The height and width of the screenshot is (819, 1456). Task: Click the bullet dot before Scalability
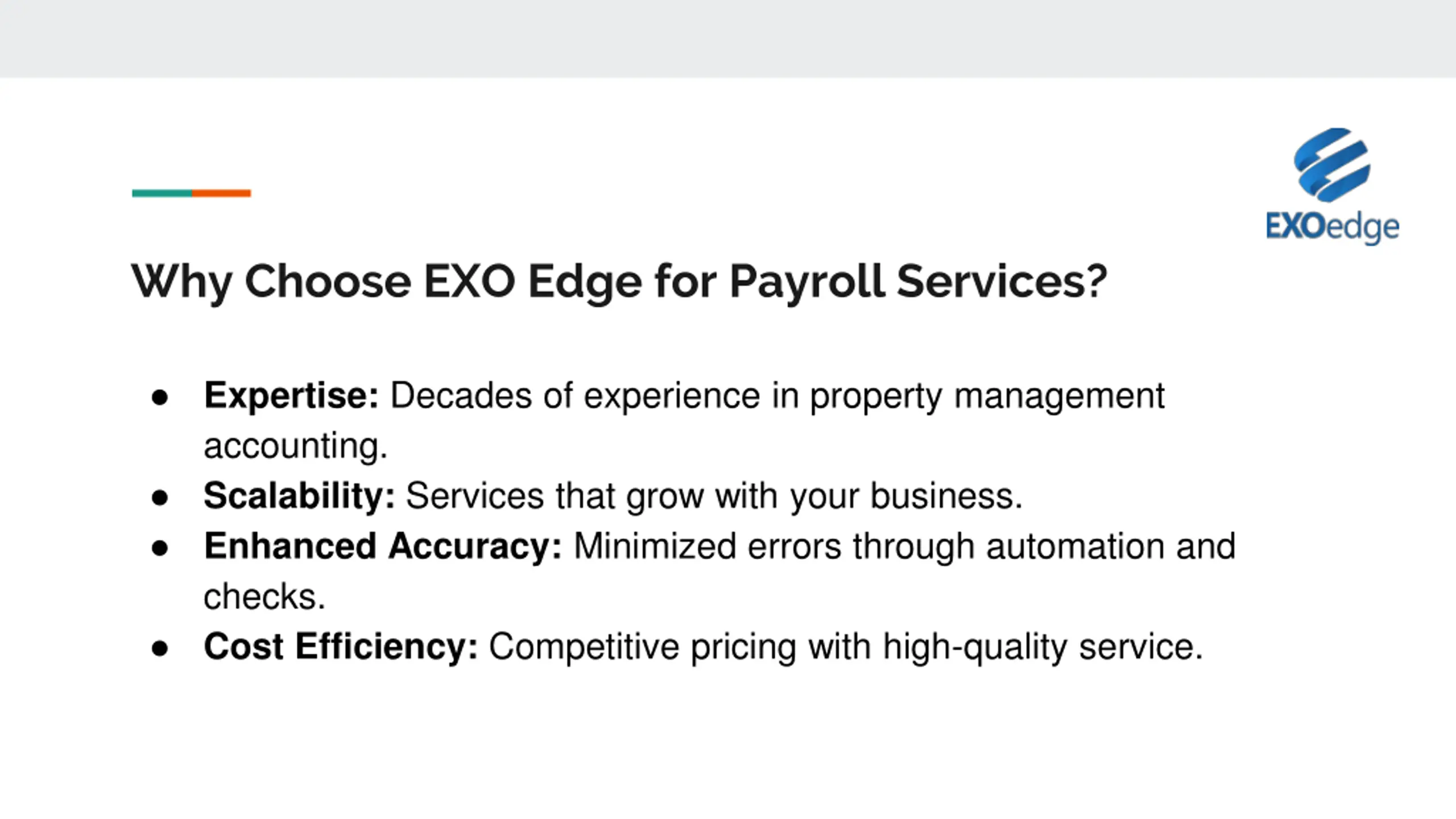click(x=160, y=497)
